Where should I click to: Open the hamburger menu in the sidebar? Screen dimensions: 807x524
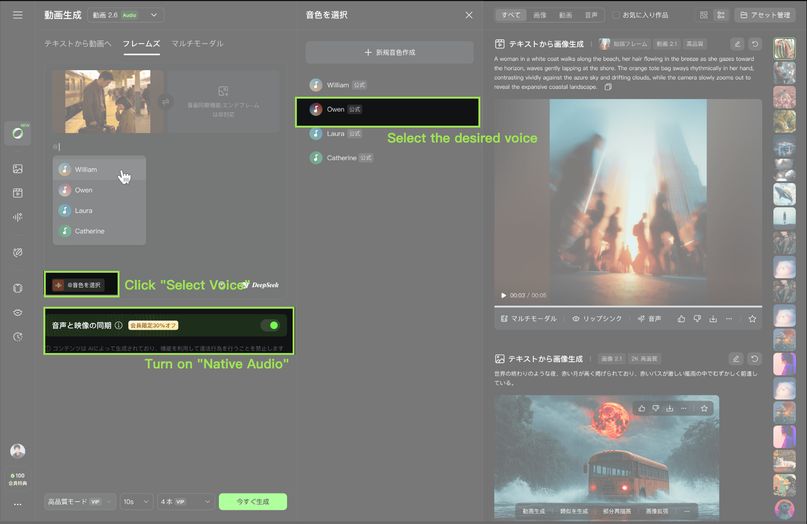coord(17,15)
